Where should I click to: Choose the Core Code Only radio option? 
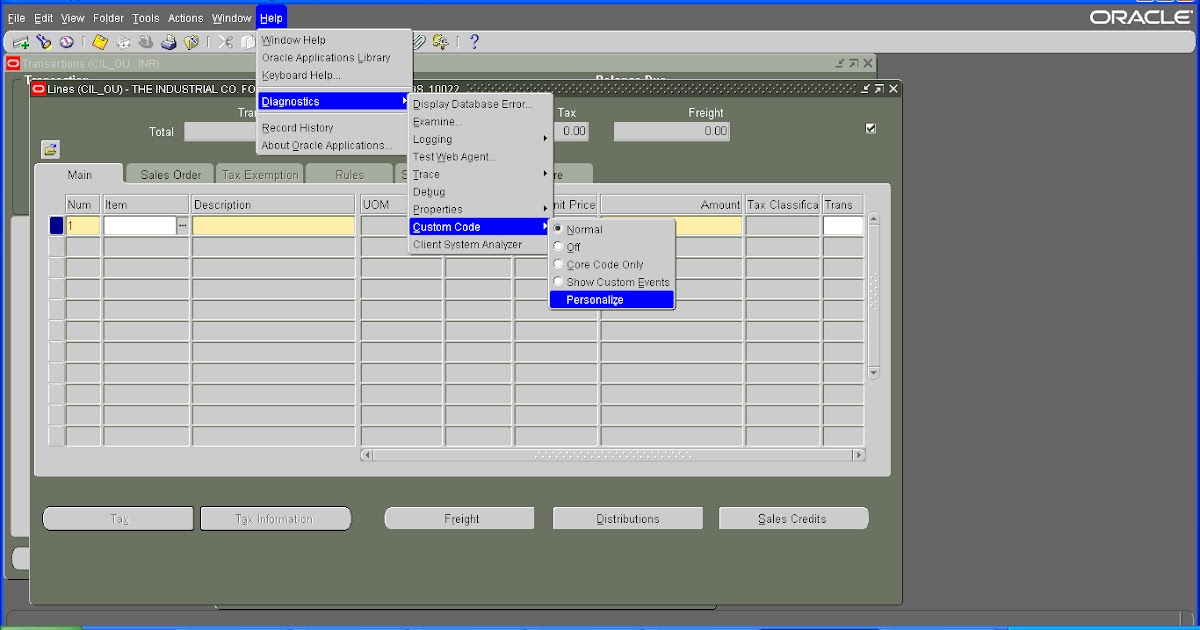pos(603,264)
